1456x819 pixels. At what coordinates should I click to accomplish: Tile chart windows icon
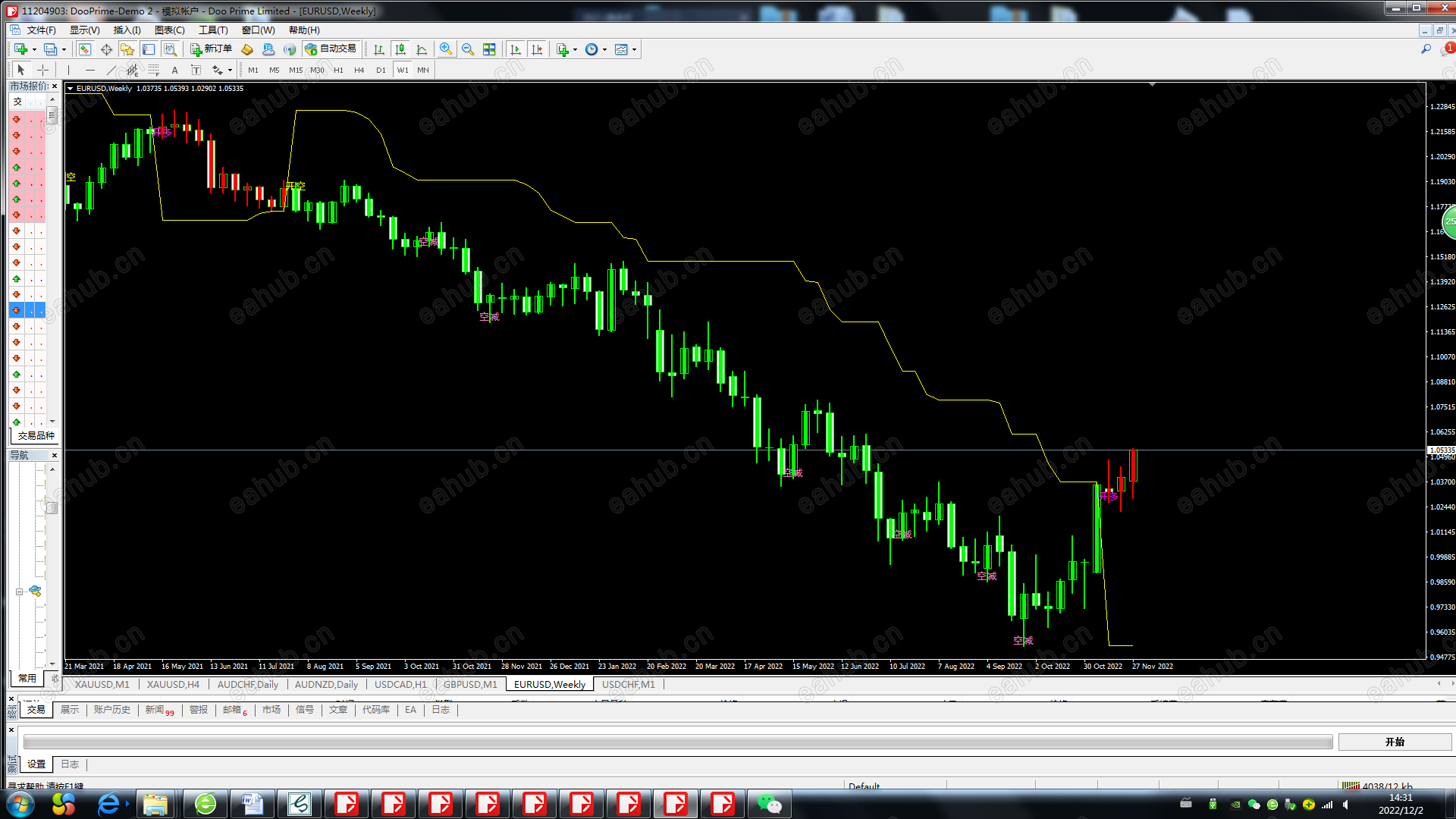pyautogui.click(x=489, y=49)
